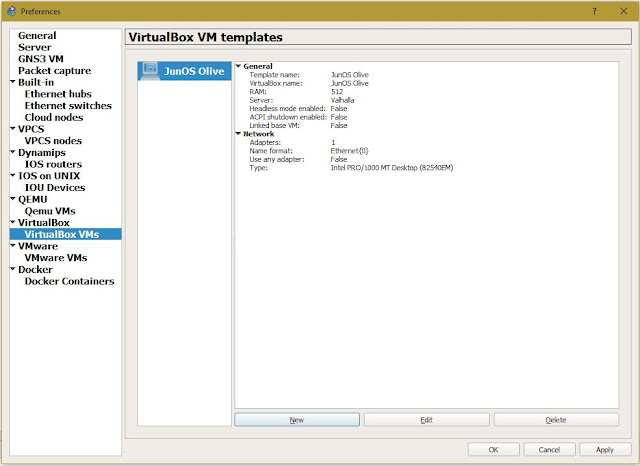Screen dimensions: 640x466
Task: Click the Server value Valhalla
Action: pos(342,100)
